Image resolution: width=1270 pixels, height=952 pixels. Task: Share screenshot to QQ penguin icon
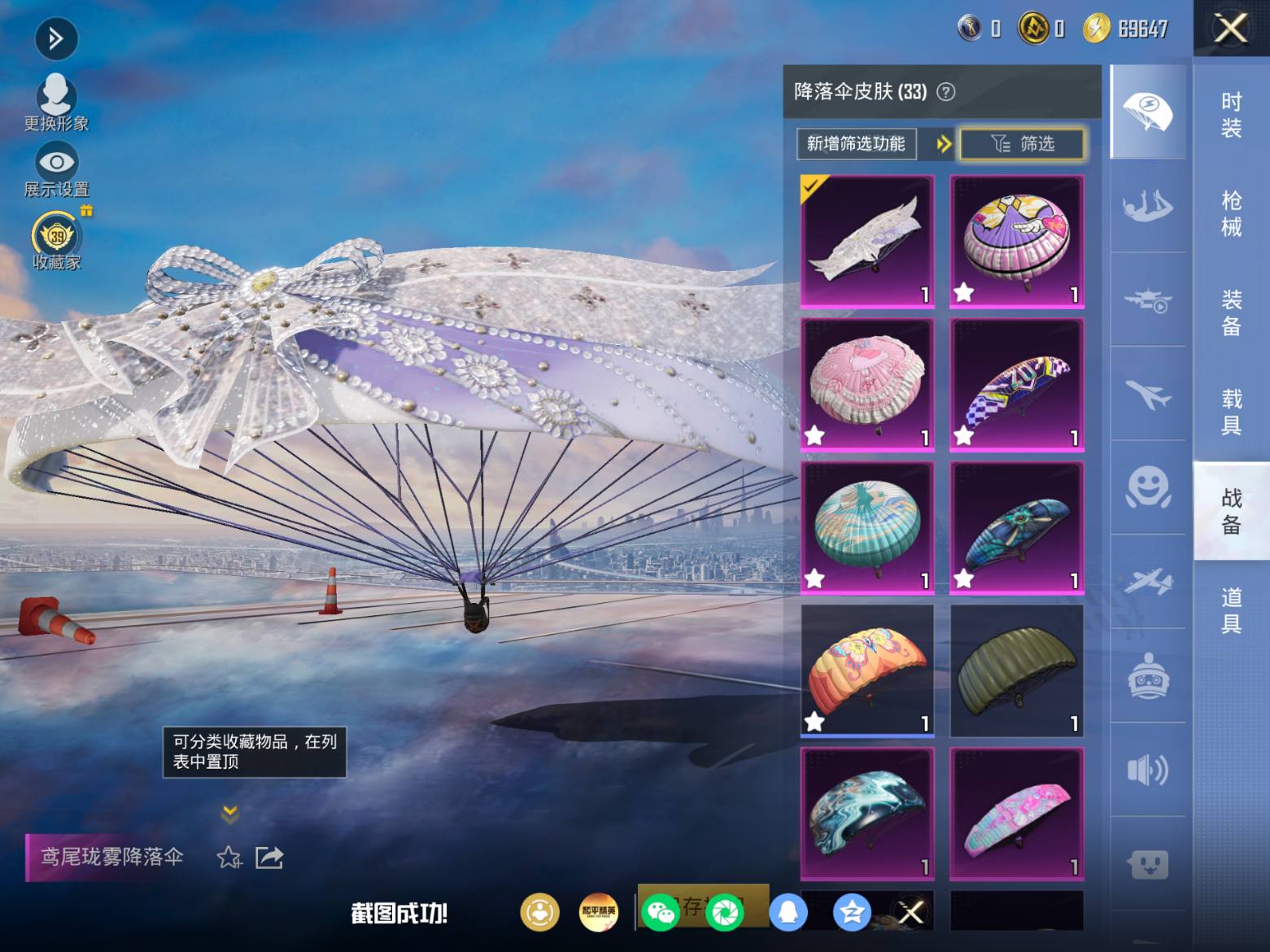[x=788, y=912]
